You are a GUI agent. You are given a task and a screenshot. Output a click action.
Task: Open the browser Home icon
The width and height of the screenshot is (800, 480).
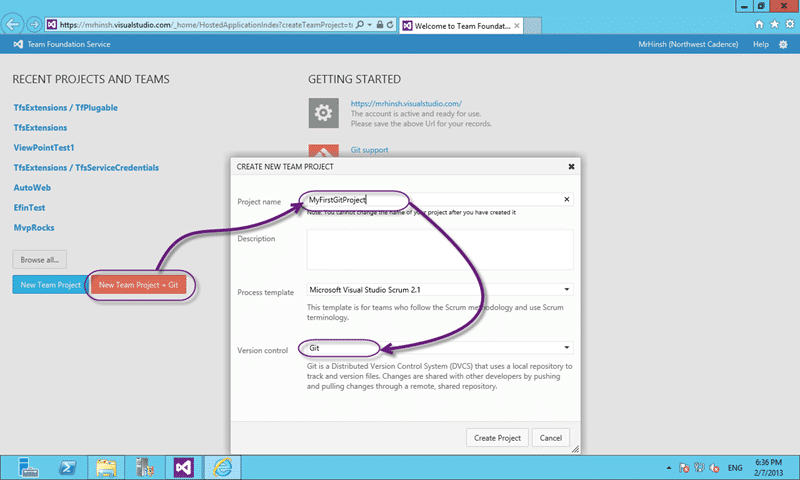pyautogui.click(x=759, y=24)
